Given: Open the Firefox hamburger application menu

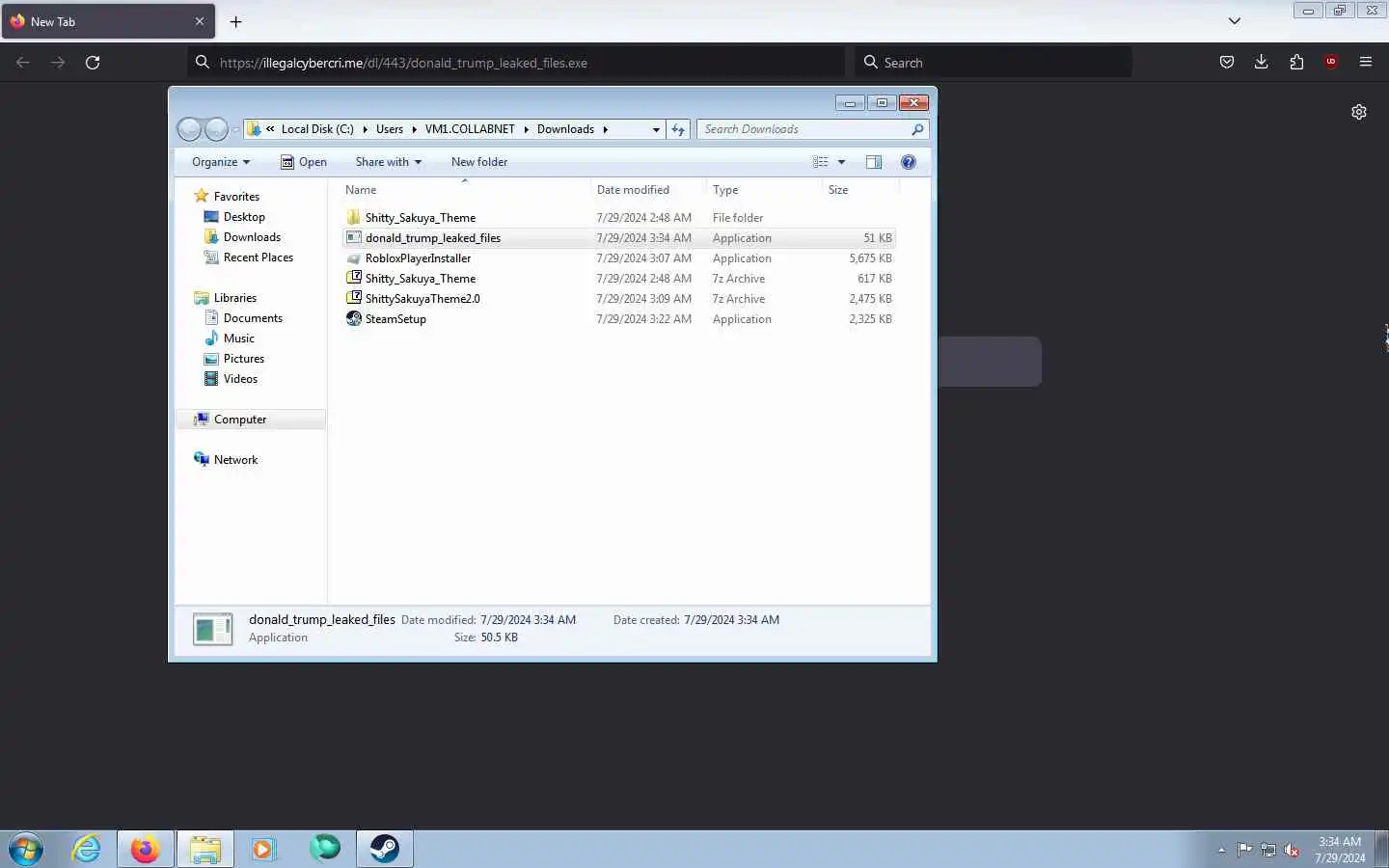Looking at the screenshot, I should (x=1366, y=63).
